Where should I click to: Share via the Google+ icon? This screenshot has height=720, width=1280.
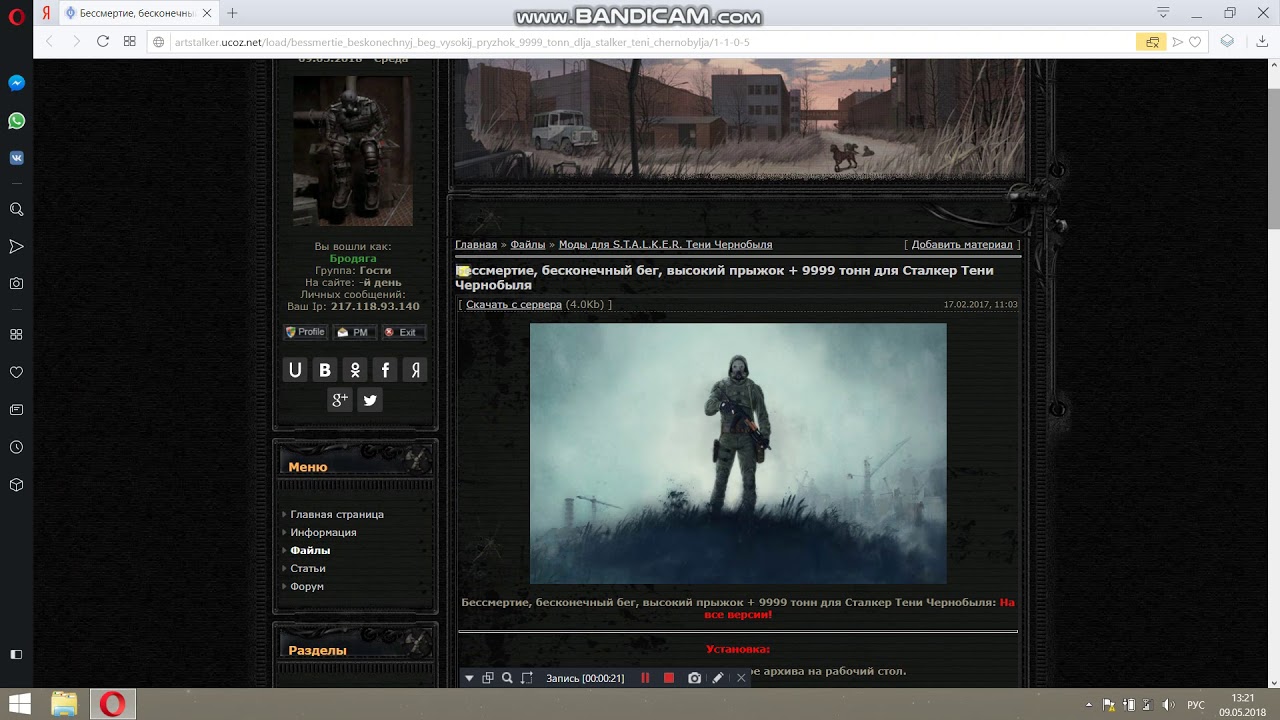pos(340,400)
